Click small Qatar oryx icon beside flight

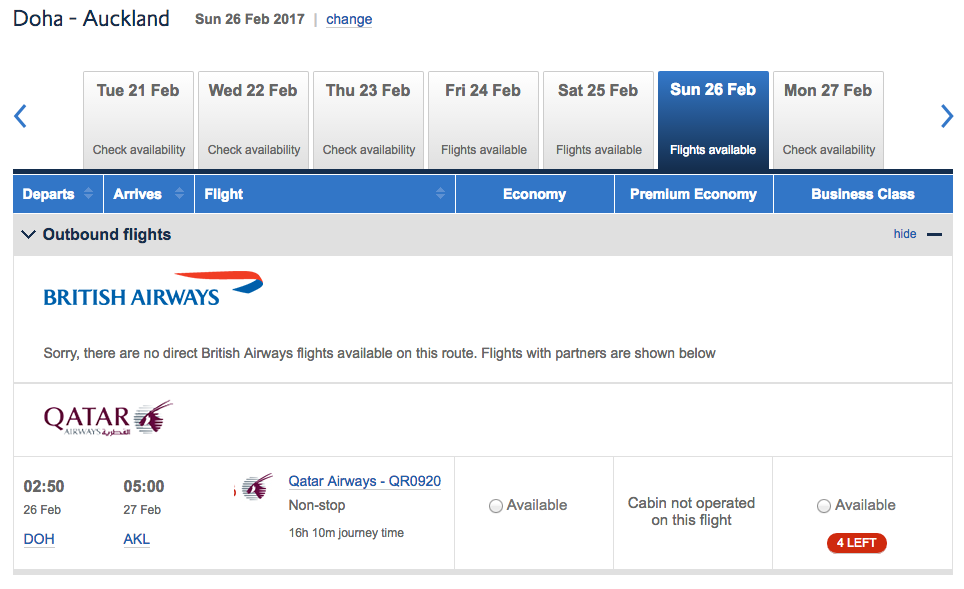click(256, 488)
